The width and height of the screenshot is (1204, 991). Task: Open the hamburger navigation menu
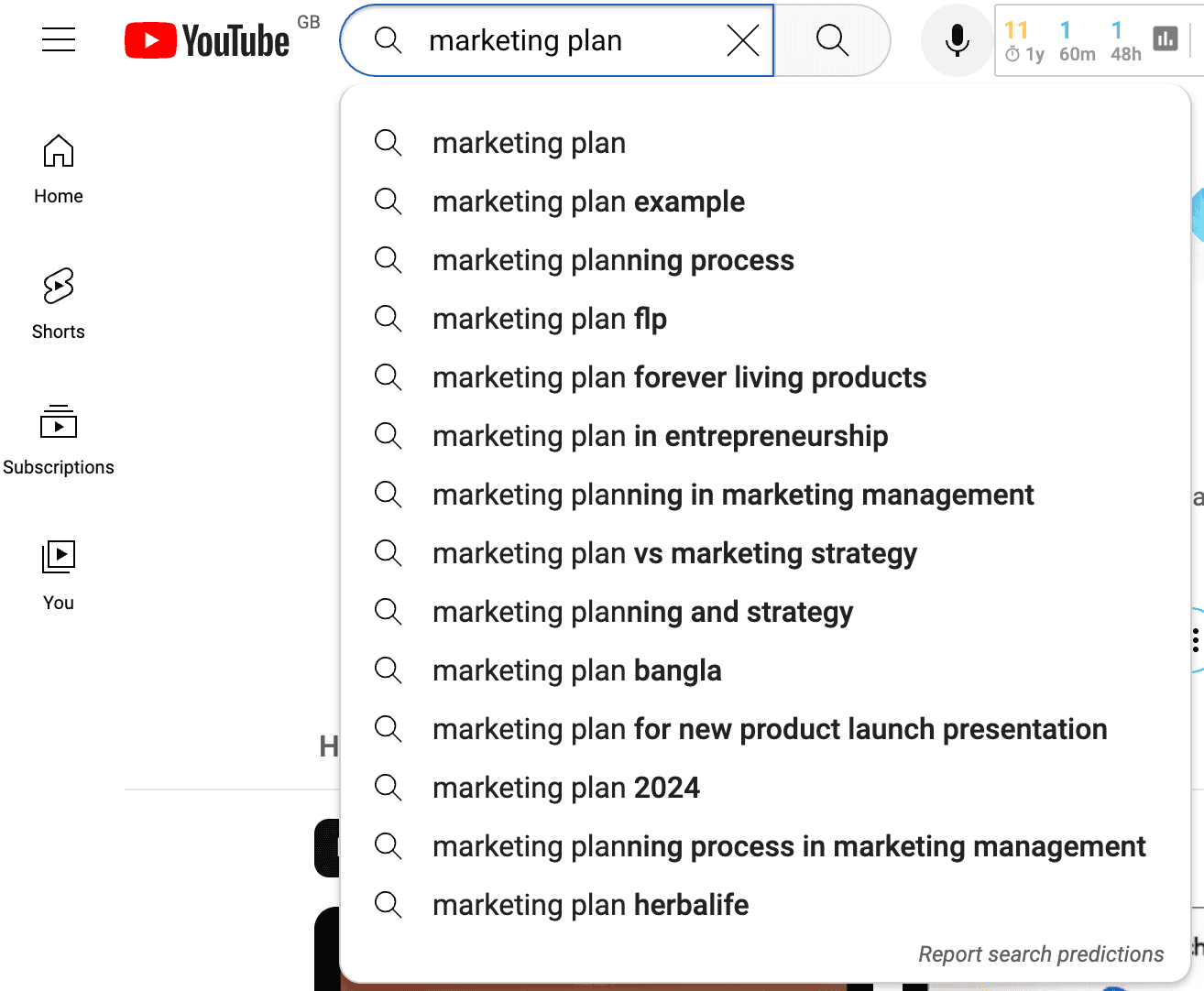click(x=58, y=39)
